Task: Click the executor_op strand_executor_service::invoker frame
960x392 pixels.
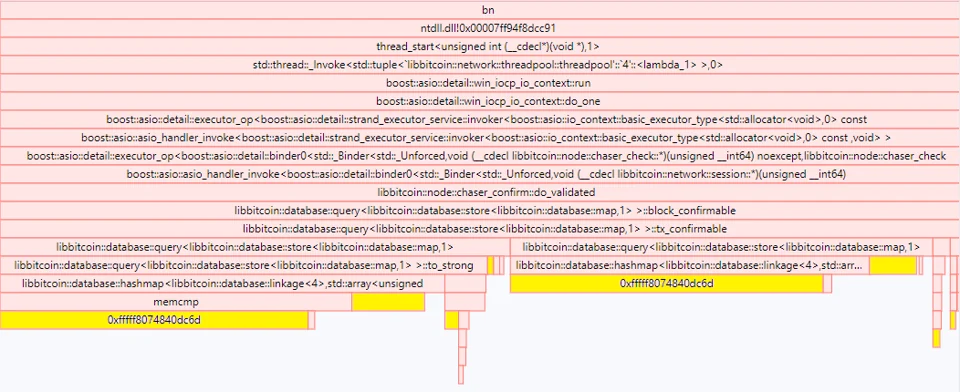Action: [480, 120]
